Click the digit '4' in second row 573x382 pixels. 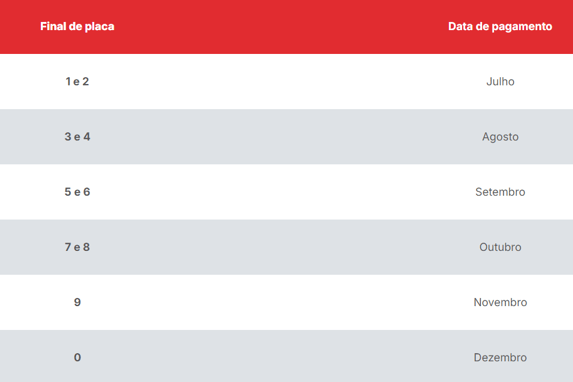(86, 137)
